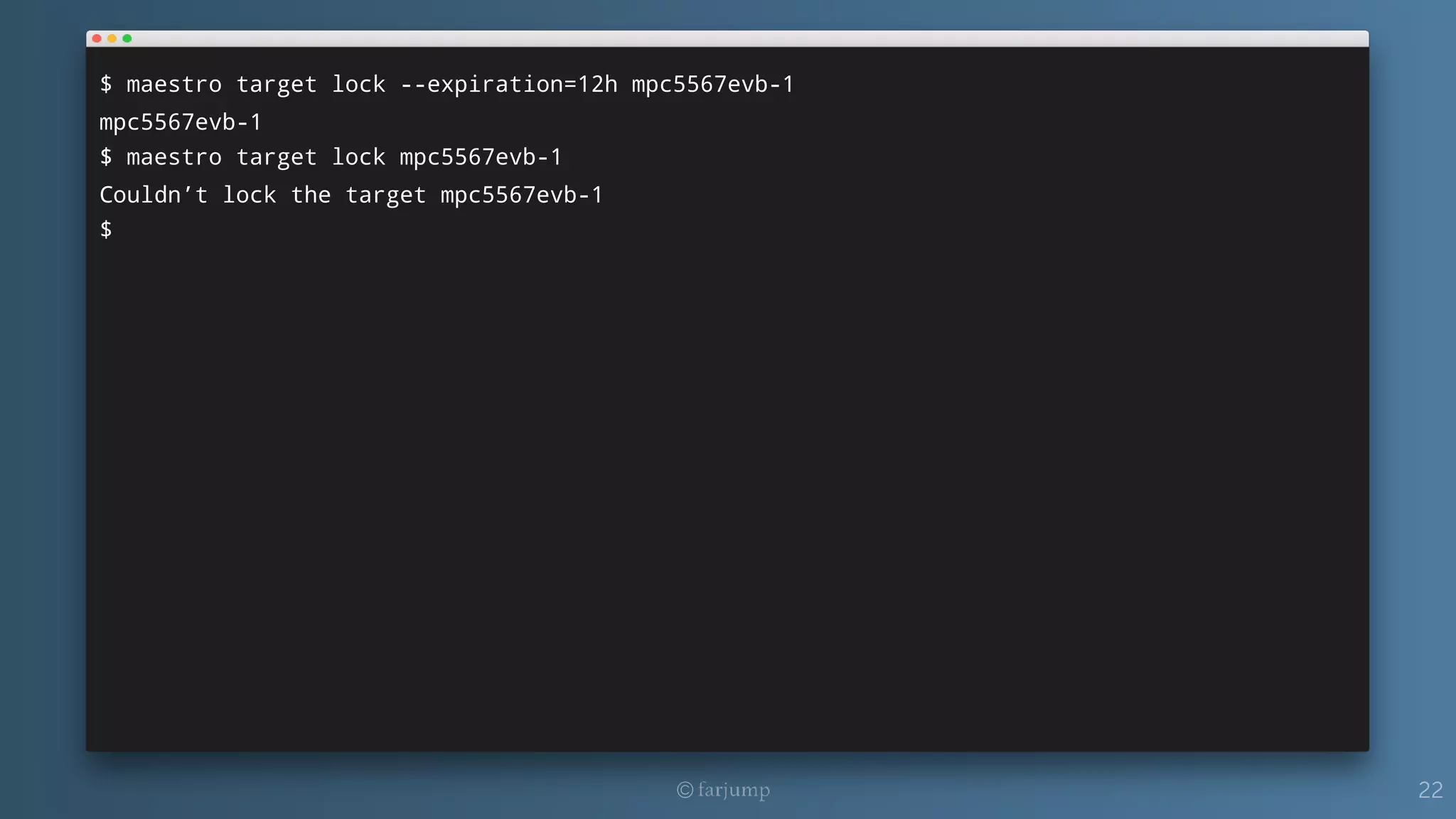Click mpc5567evb-1 at end of error line

pyautogui.click(x=521, y=196)
